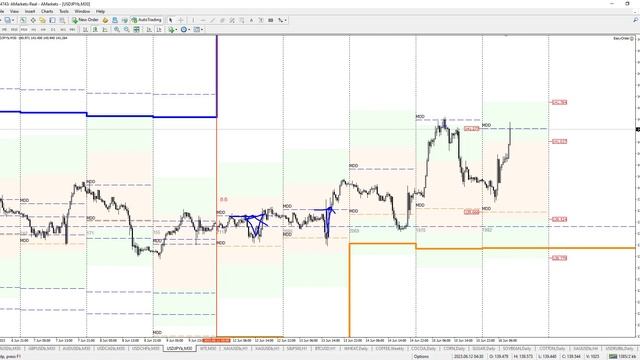Switch to the SOYBEAN Daily chart tab

tap(517, 349)
